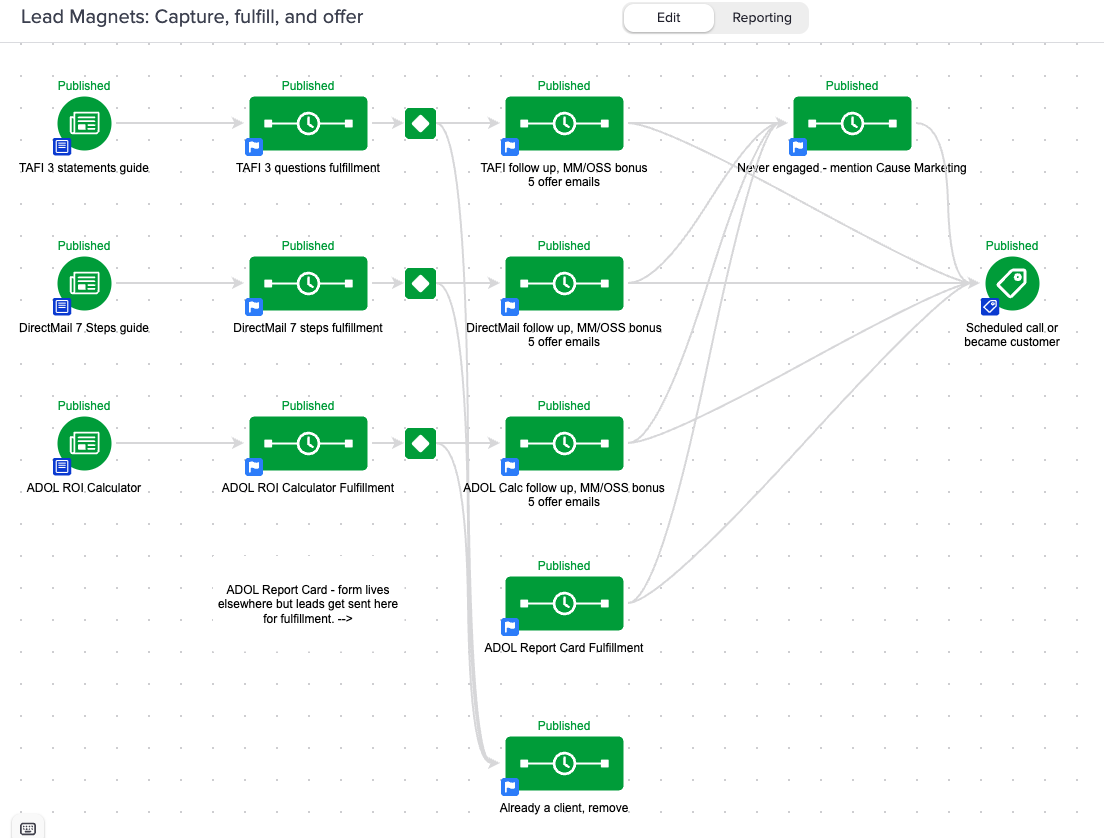1104x838 pixels.
Task: Click the 'TAFI 3 statements guide' label
Action: coord(84,168)
